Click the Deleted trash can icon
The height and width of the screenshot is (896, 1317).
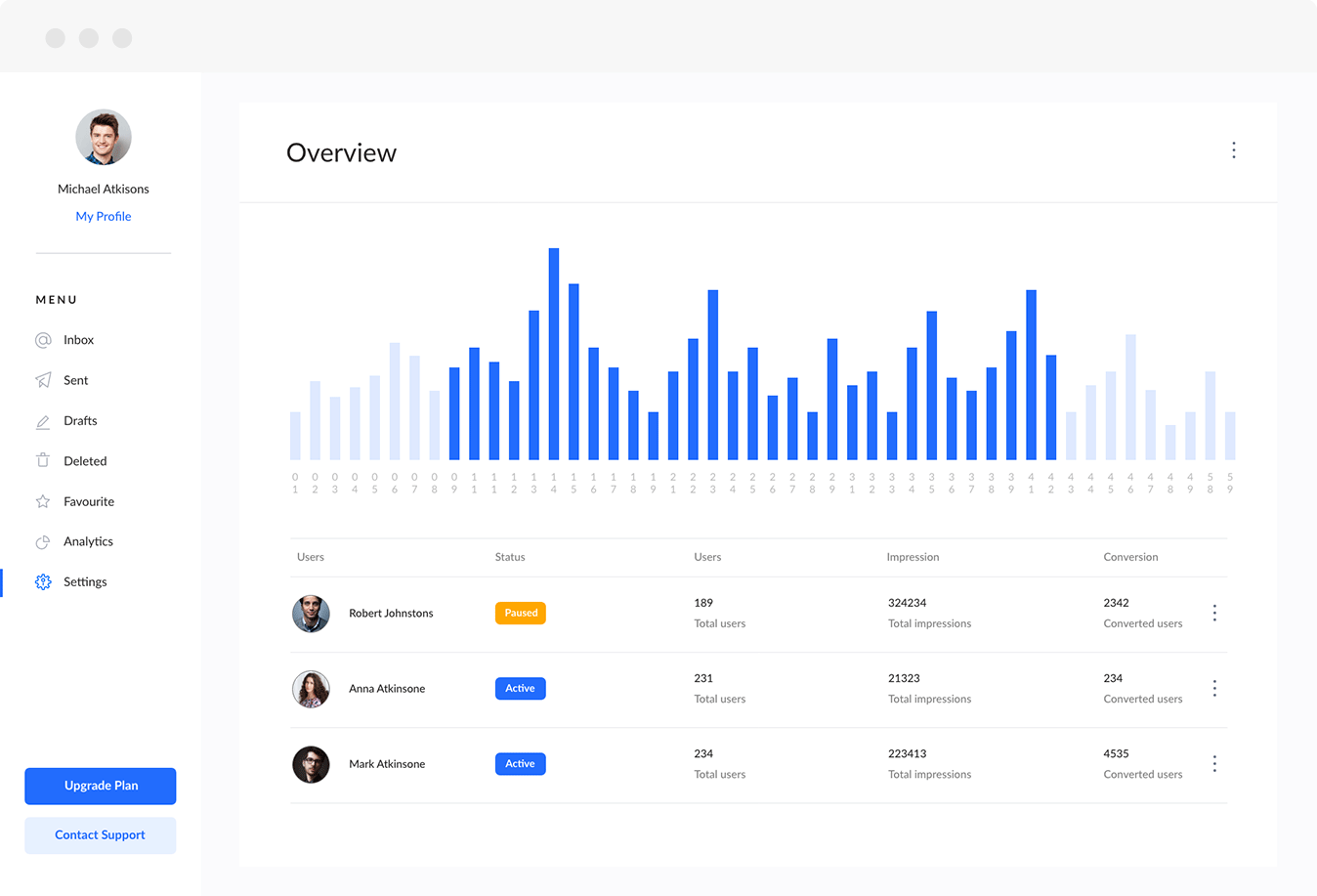[x=43, y=460]
